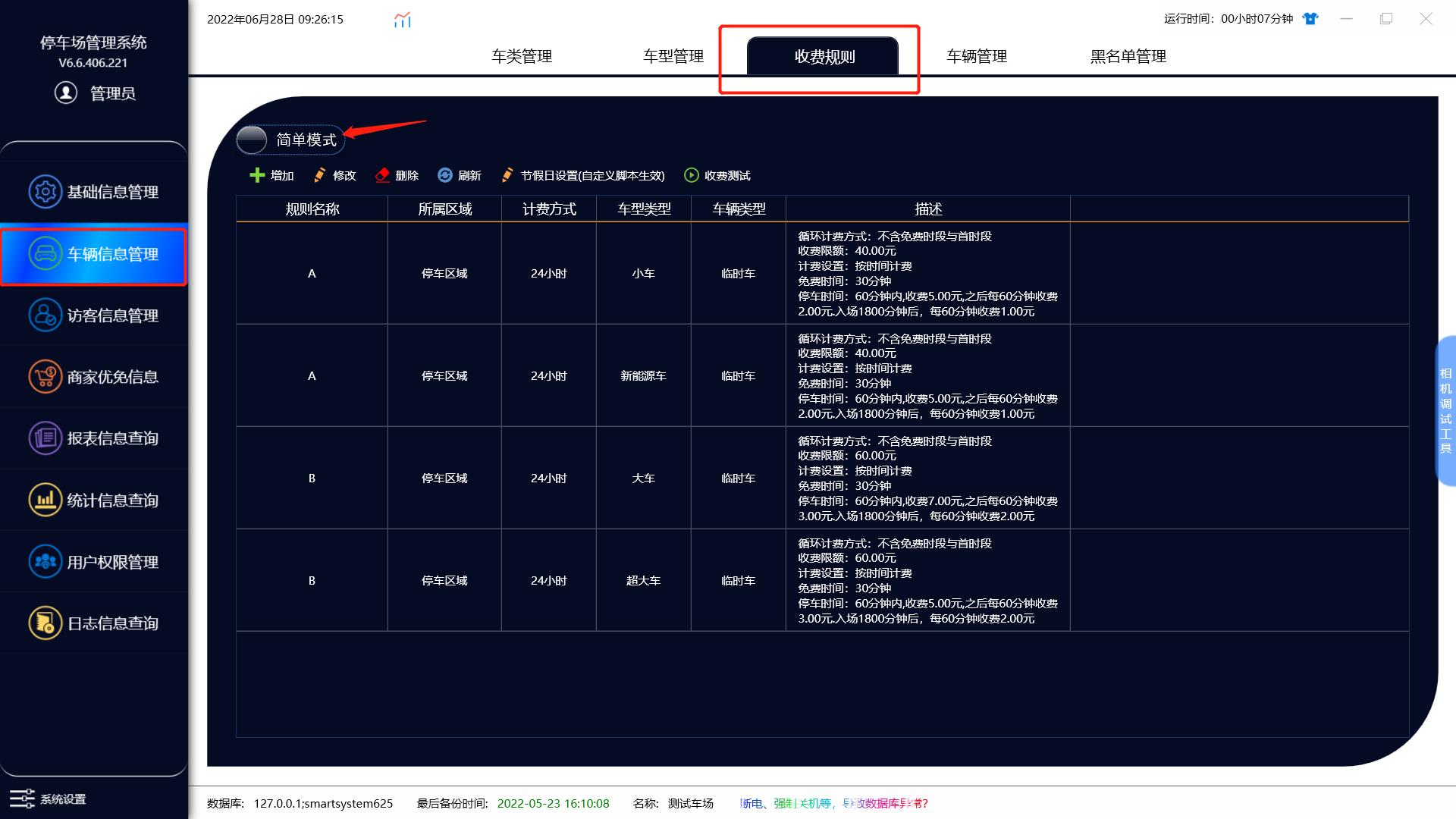Select the rule row with 超大车
This screenshot has width=1456, height=819.
click(822, 581)
